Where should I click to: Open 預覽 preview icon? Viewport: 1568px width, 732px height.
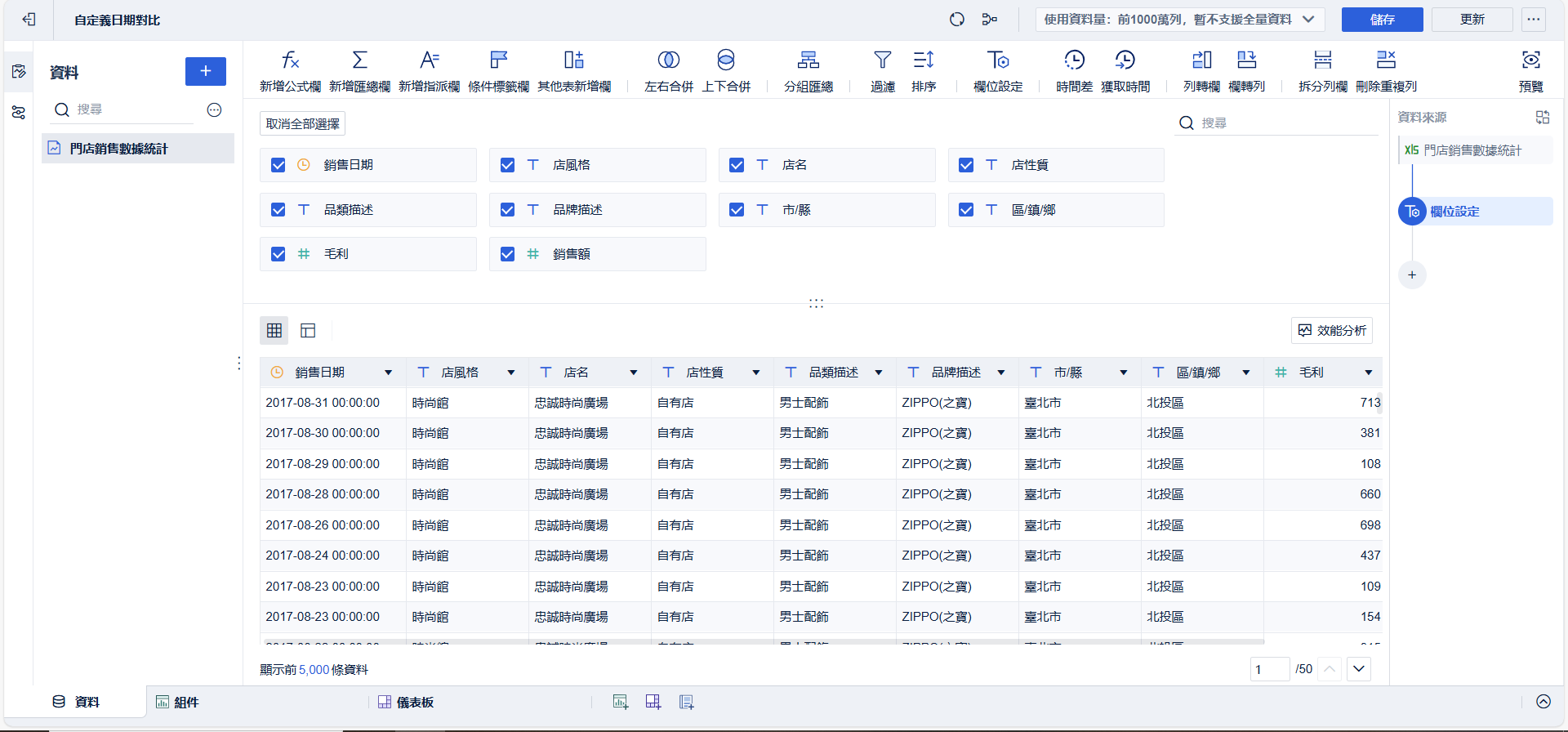[x=1530, y=60]
